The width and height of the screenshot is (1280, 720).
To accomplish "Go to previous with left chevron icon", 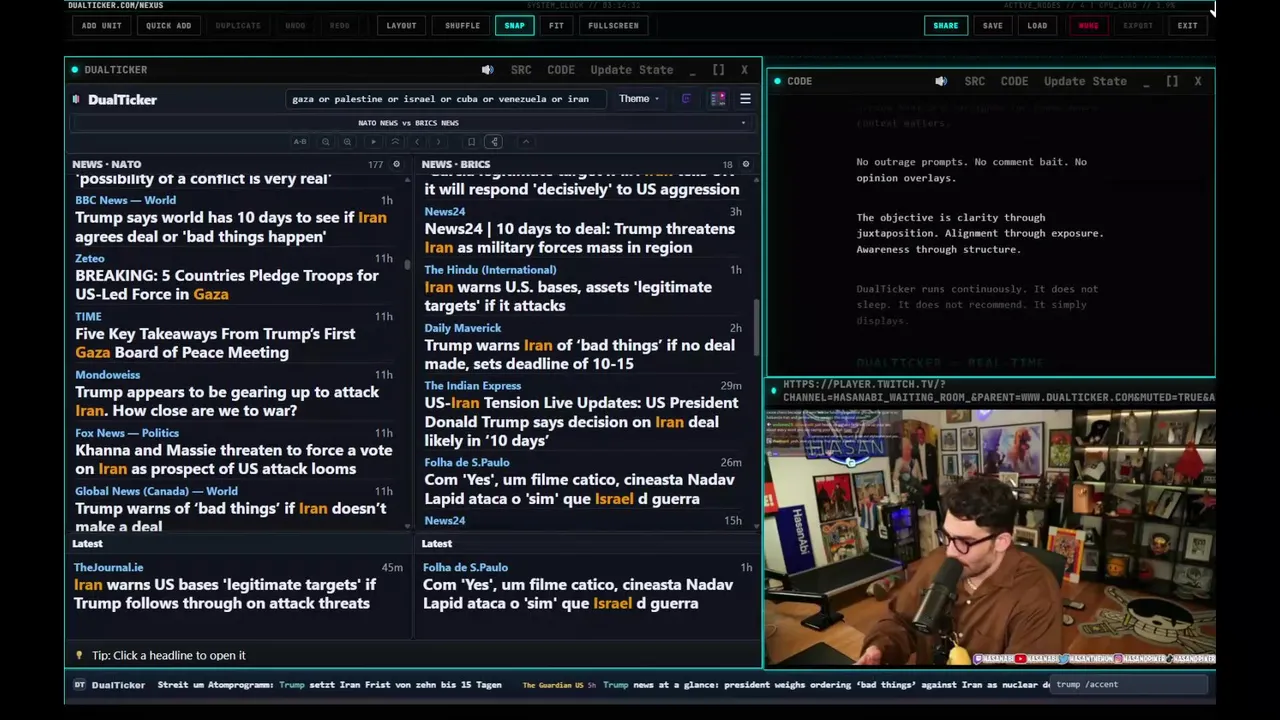I will point(417,142).
